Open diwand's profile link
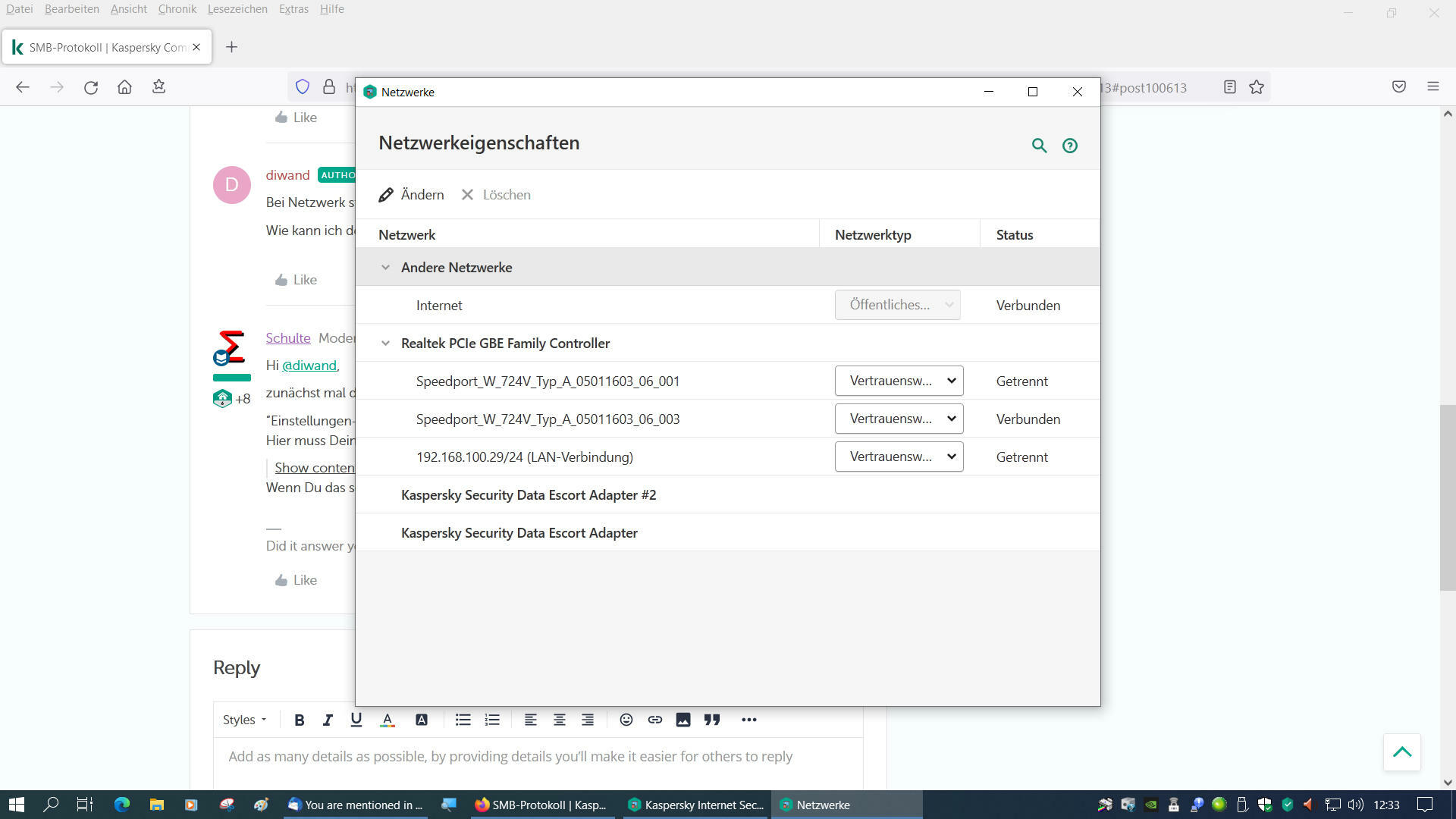 click(287, 175)
